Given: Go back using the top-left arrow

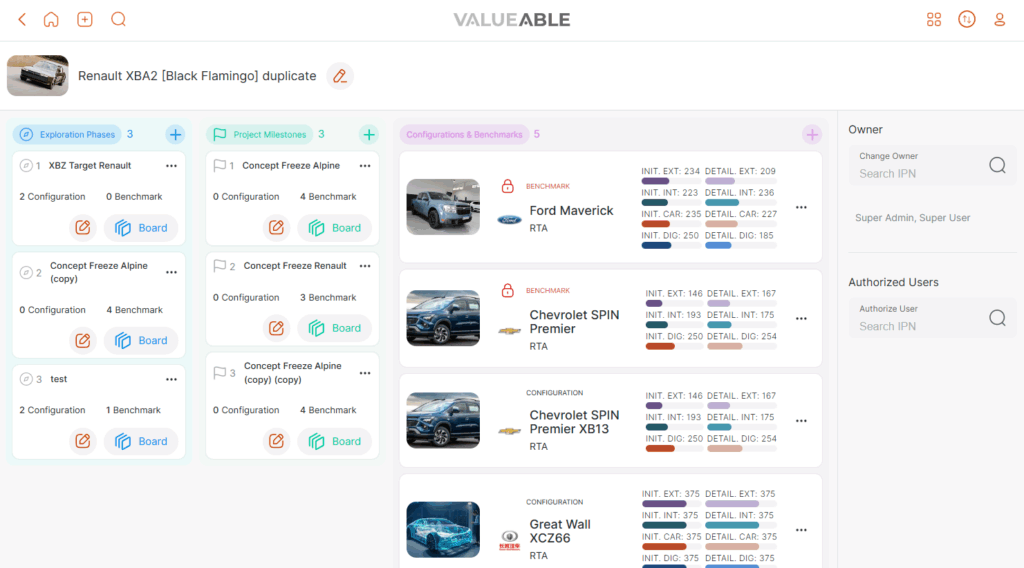Looking at the screenshot, I should point(22,20).
